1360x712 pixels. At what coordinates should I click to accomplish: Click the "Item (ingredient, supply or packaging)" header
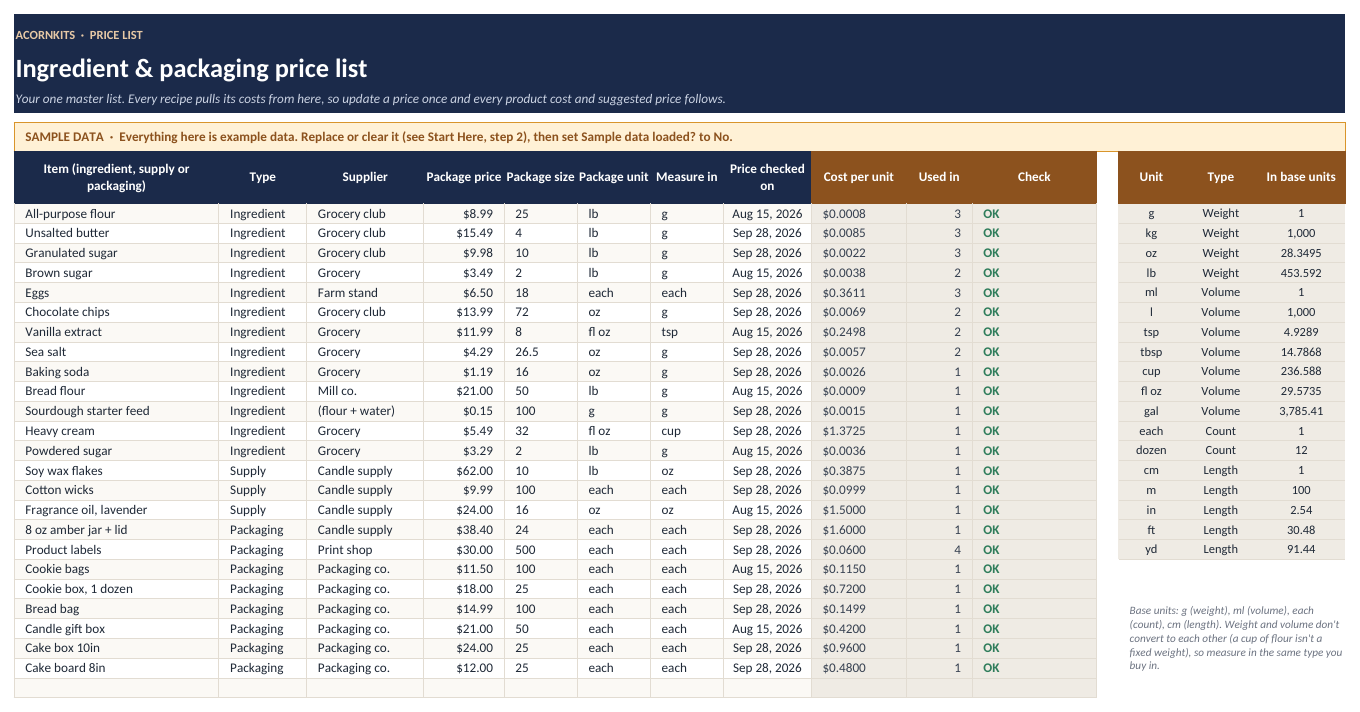tap(116, 177)
